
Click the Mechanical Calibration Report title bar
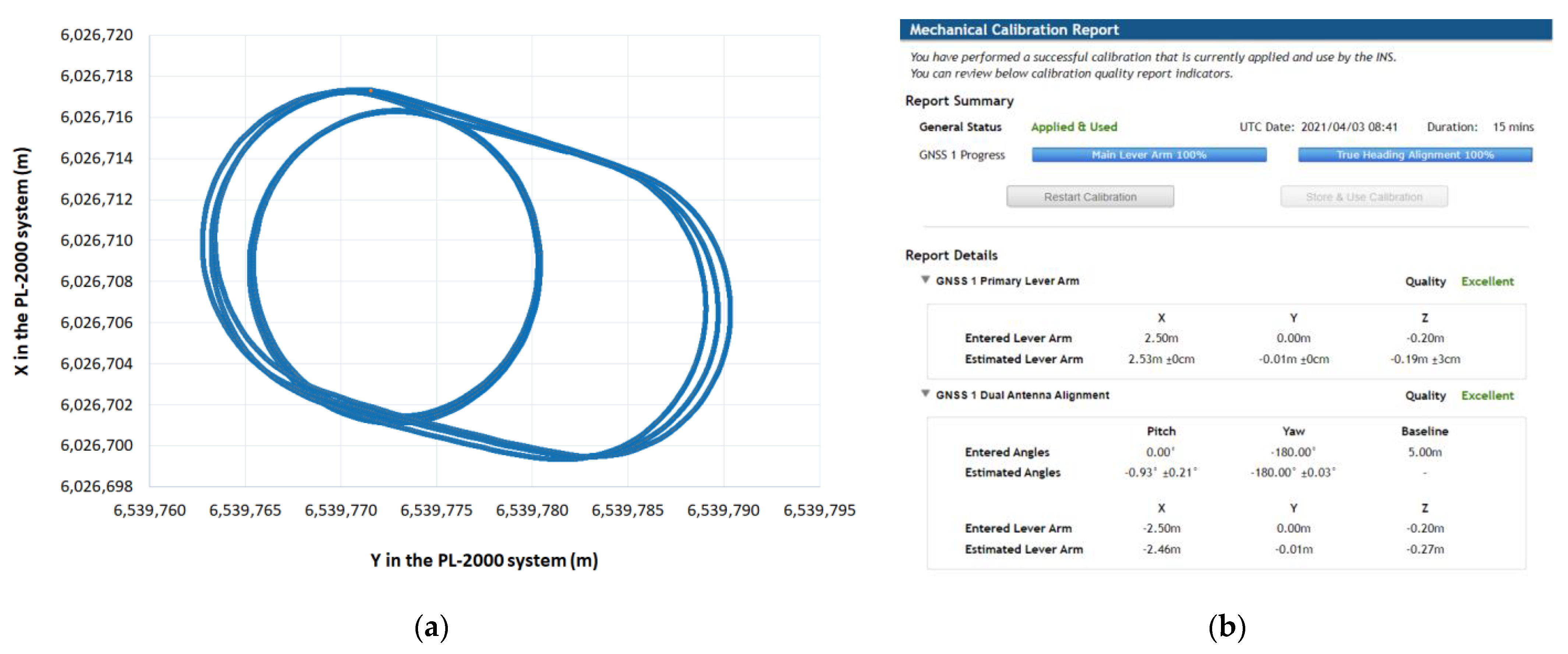click(x=1225, y=29)
